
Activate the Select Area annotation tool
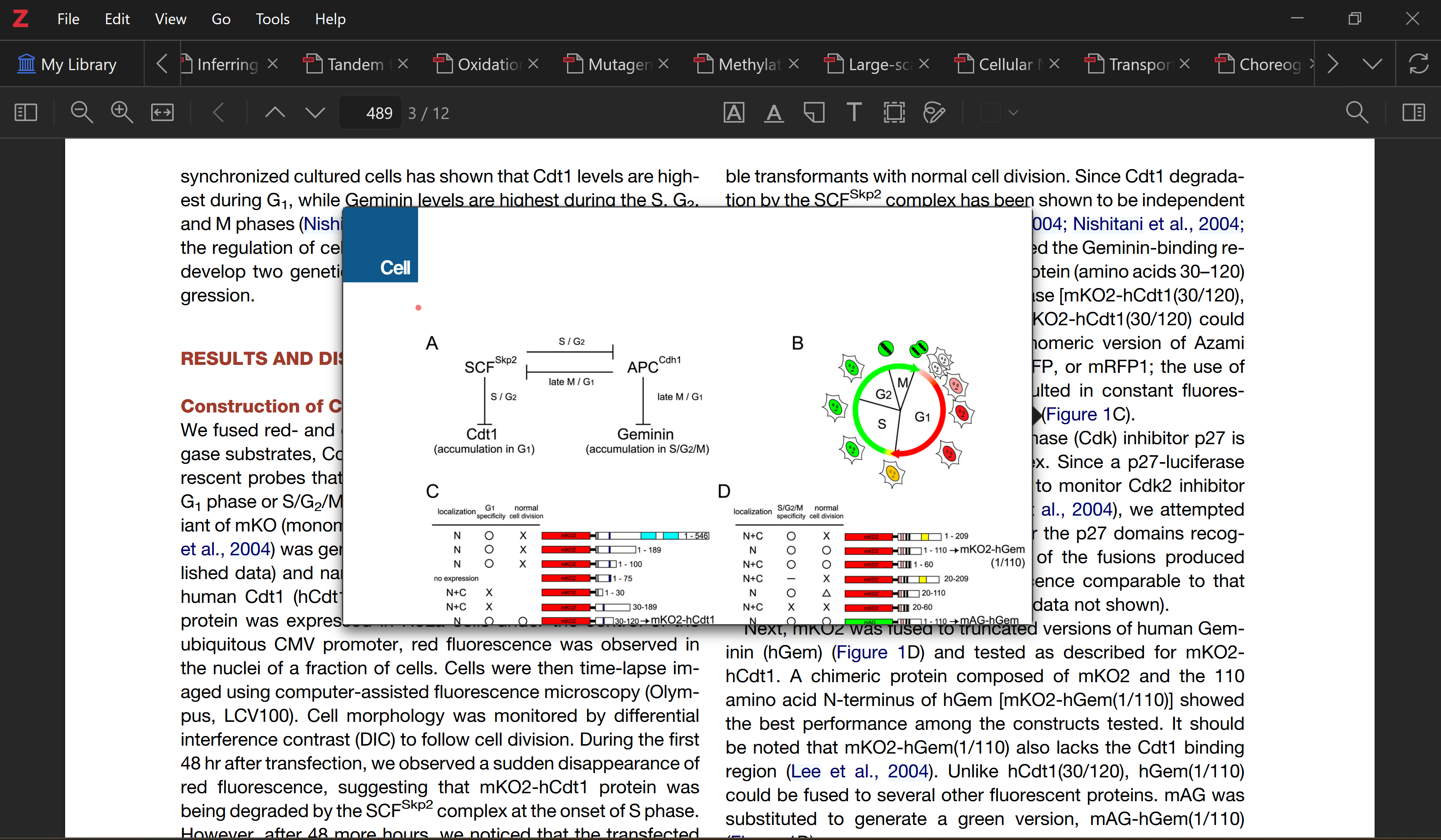(894, 113)
